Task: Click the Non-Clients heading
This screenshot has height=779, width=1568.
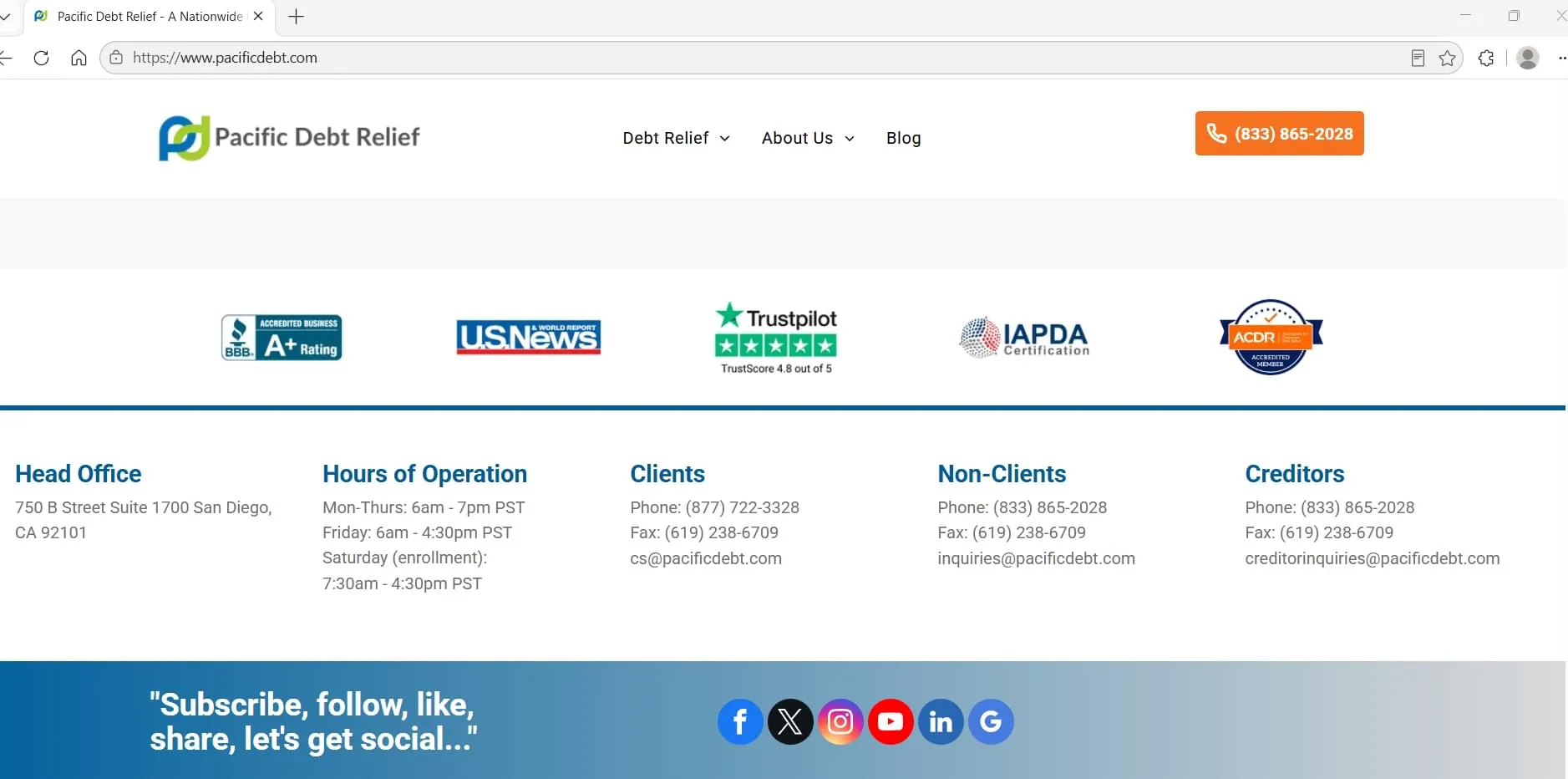Action: click(1002, 474)
